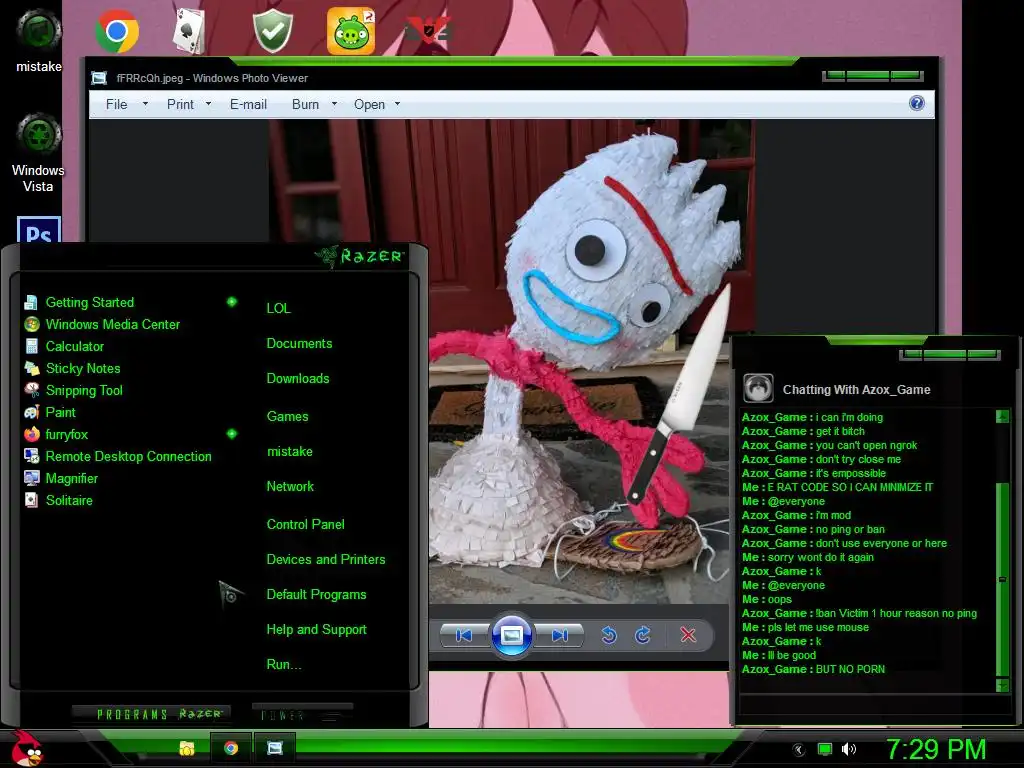Viewport: 1024px width, 768px height.
Task: Rotate the photo counterclockwise
Action: point(609,635)
